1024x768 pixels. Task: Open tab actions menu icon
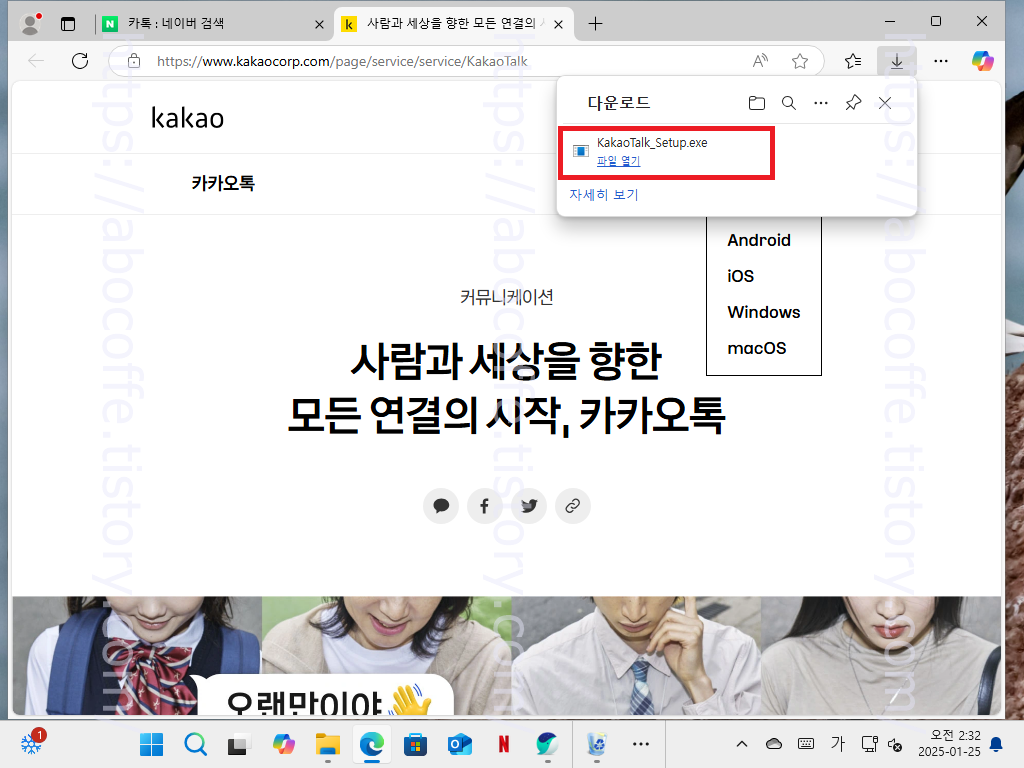tap(68, 24)
